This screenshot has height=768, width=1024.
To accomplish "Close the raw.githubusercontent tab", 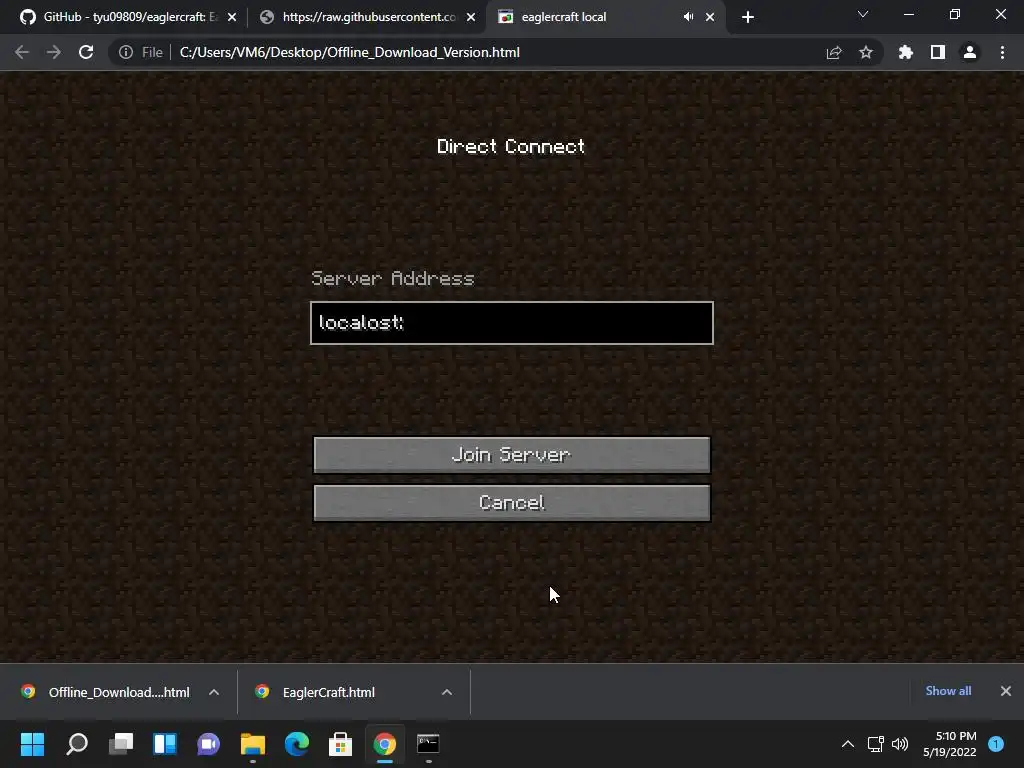I will coord(471,17).
